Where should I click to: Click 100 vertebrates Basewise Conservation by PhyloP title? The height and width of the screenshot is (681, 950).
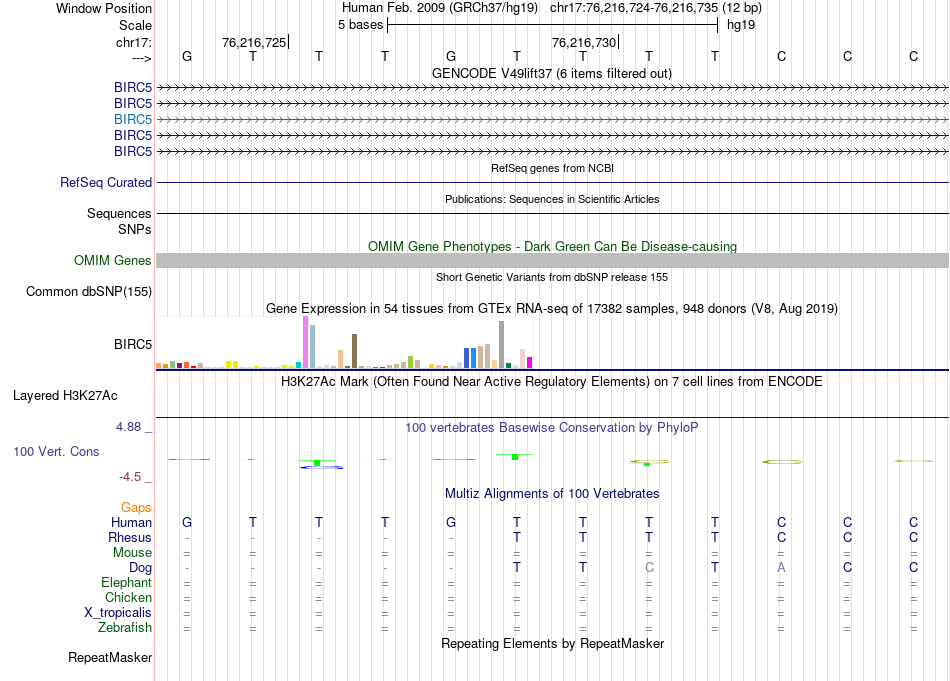[552, 428]
